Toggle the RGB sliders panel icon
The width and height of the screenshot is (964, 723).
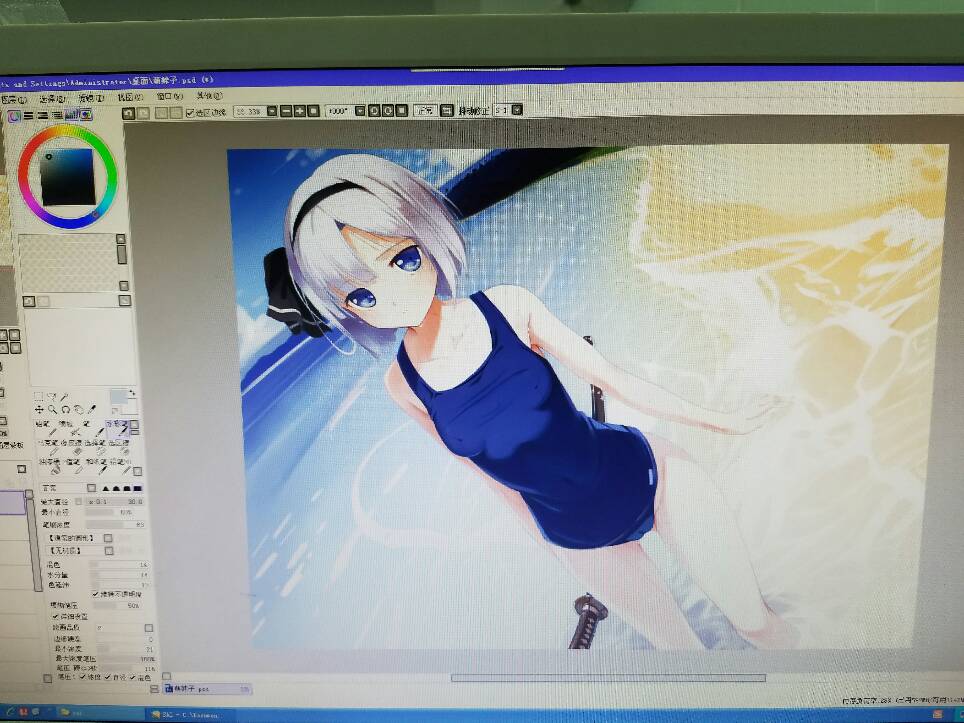(29, 116)
